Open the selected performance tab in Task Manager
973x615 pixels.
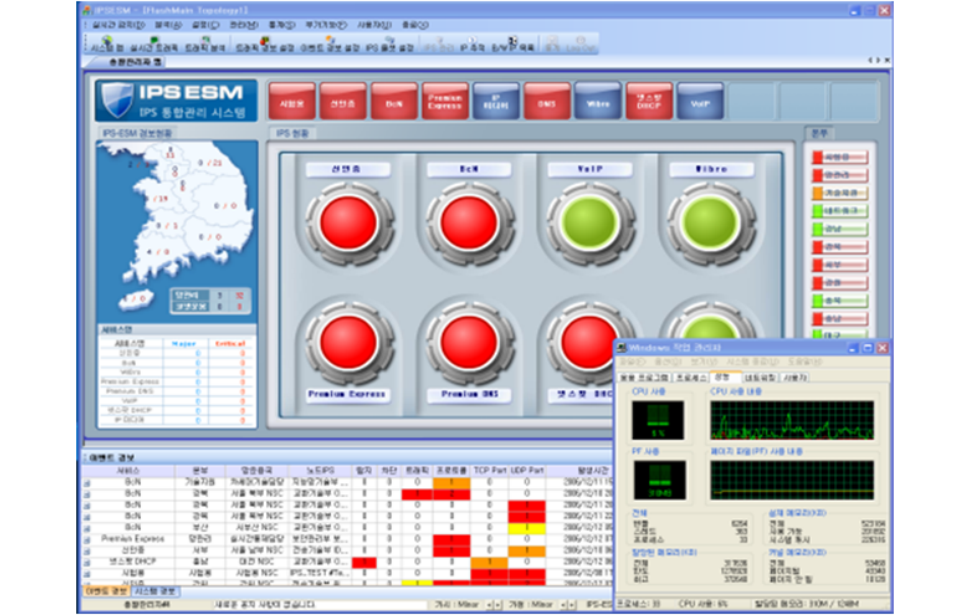[721, 377]
